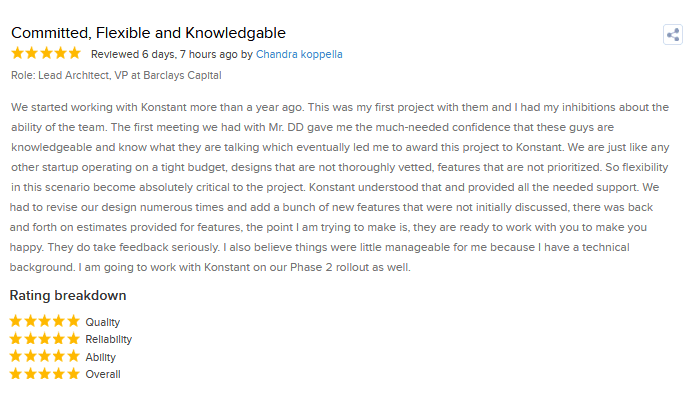Click the review's overall five-star rating
The width and height of the screenshot is (694, 399).
point(46,53)
